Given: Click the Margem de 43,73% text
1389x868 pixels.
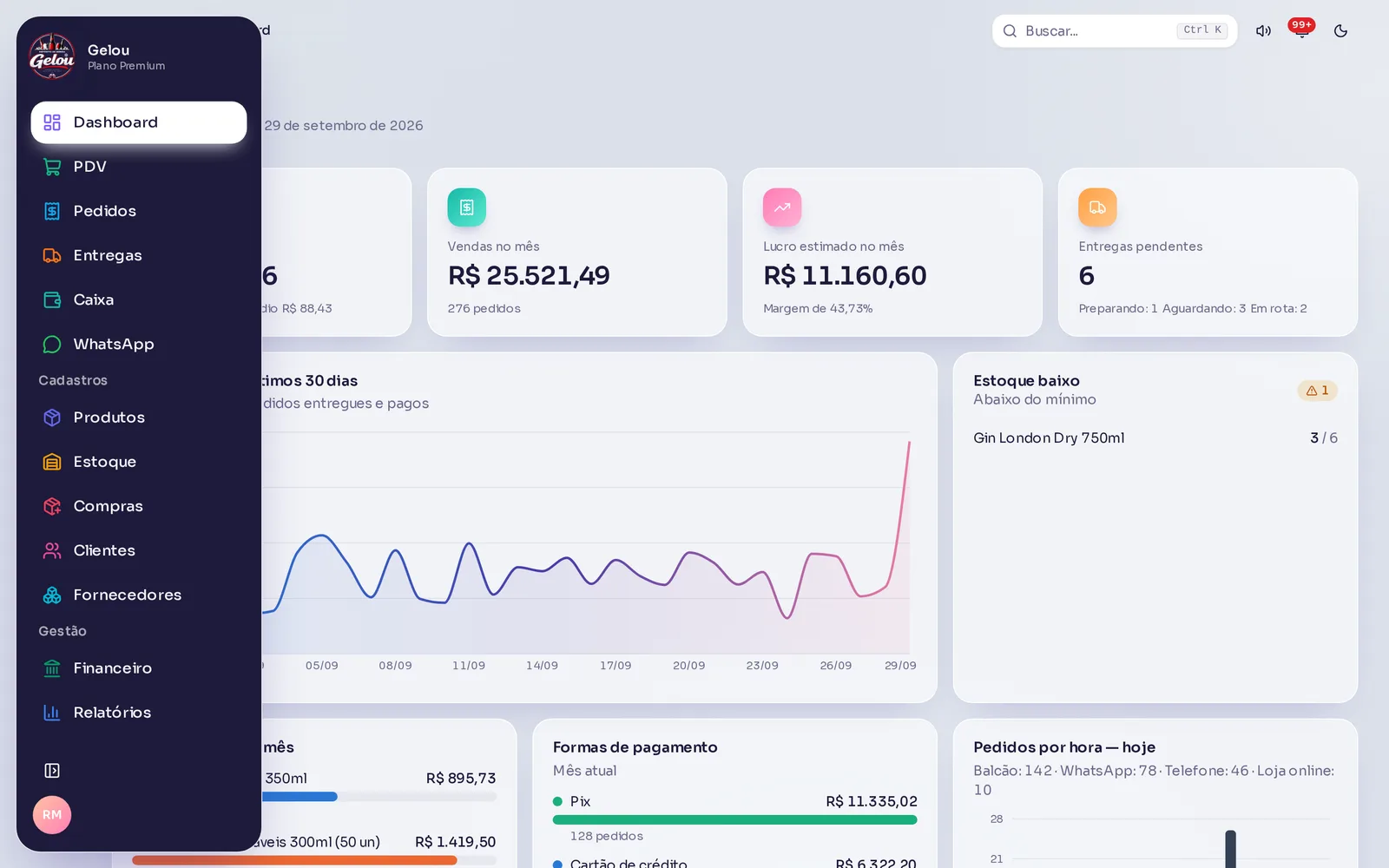Looking at the screenshot, I should tap(818, 308).
